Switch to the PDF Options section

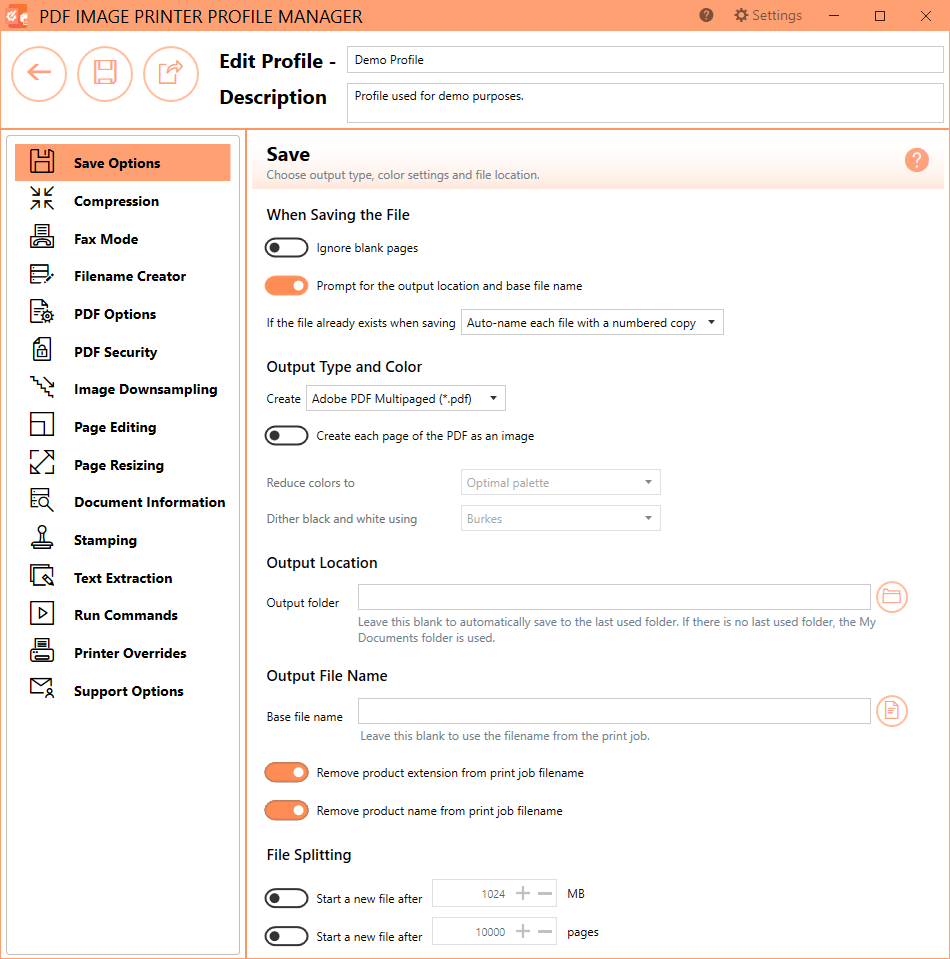click(x=41, y=314)
